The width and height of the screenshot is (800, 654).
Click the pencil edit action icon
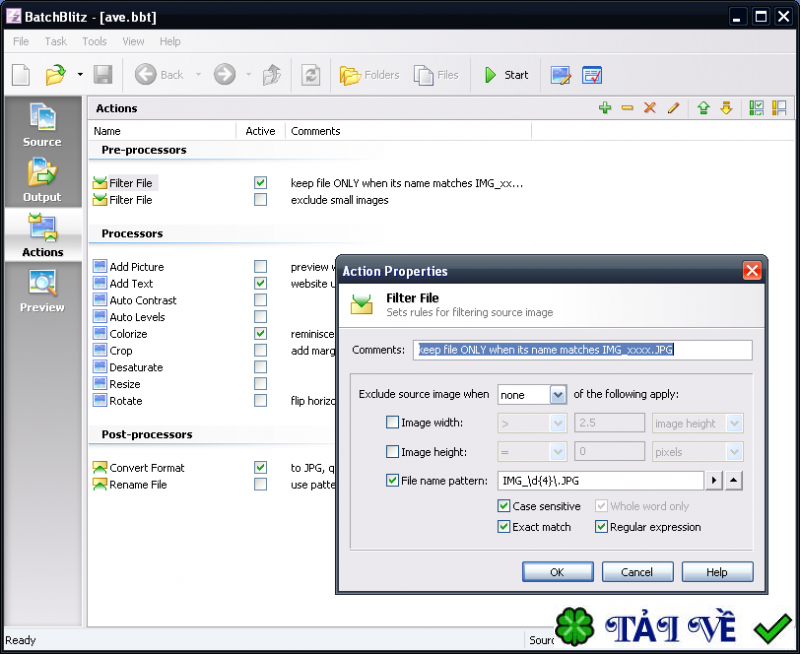pyautogui.click(x=673, y=108)
